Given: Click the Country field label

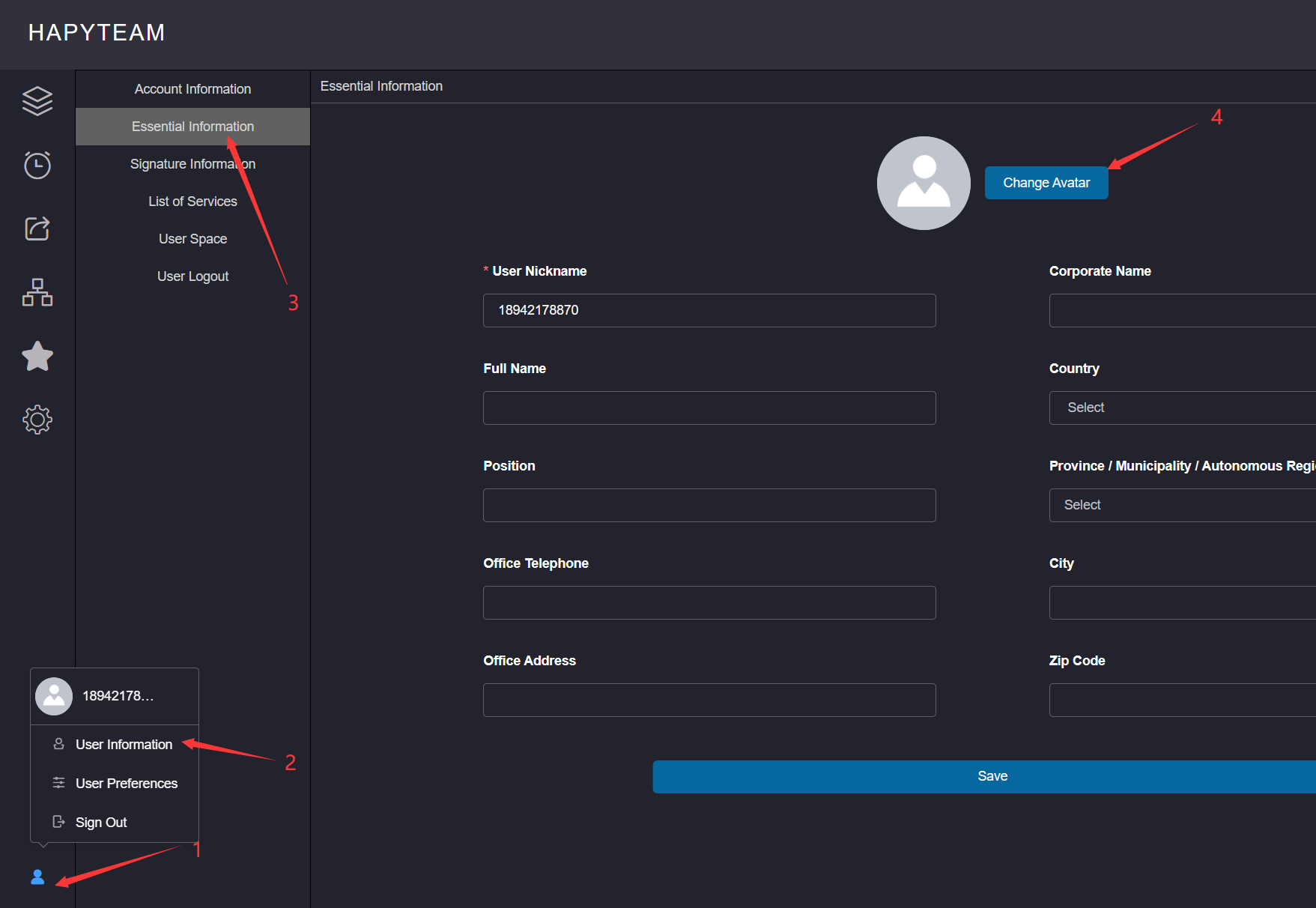Looking at the screenshot, I should (1074, 369).
